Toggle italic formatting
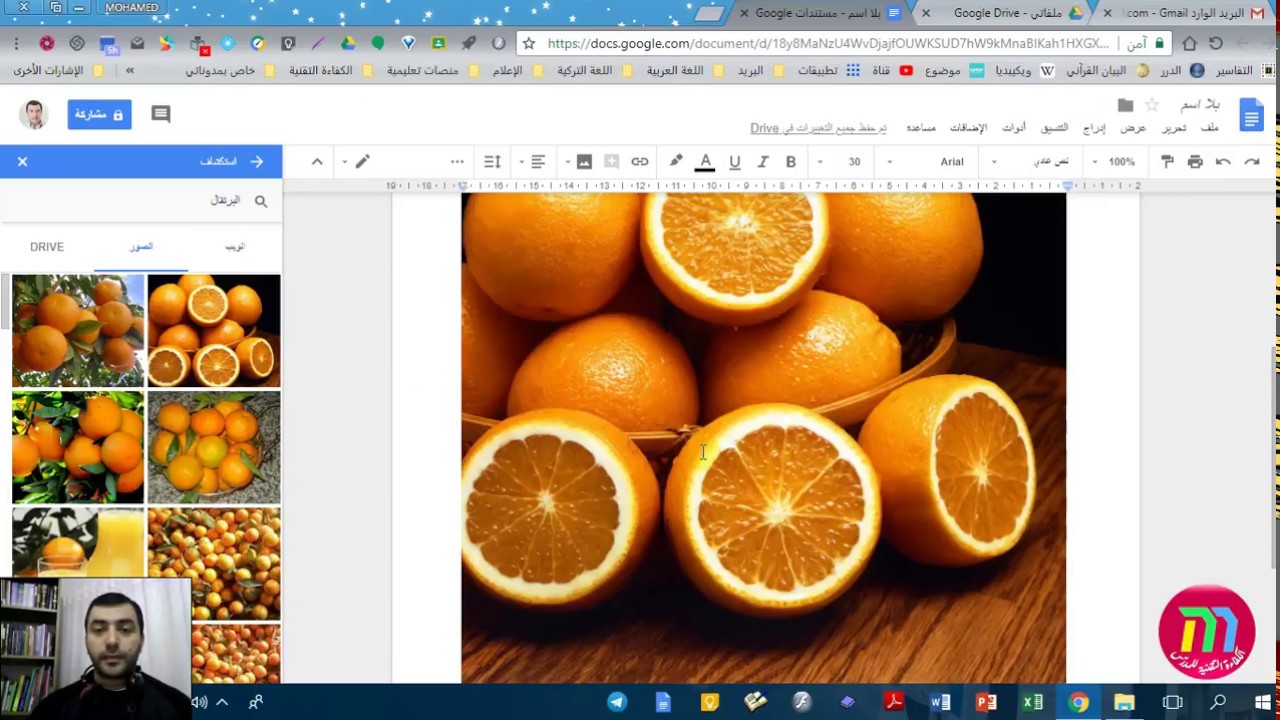Viewport: 1280px width, 720px height. click(x=762, y=162)
